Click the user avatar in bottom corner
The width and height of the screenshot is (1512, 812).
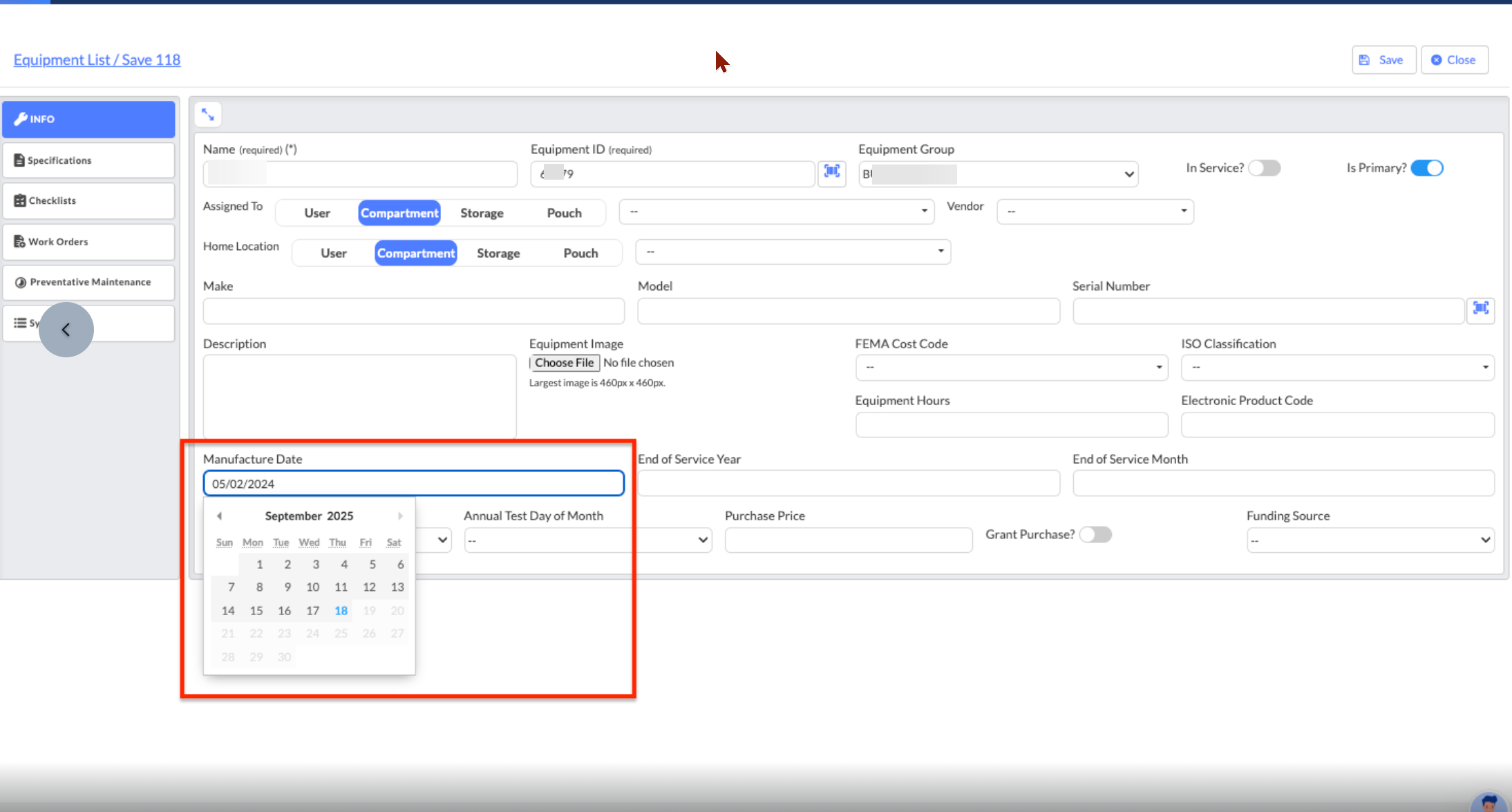click(1488, 803)
